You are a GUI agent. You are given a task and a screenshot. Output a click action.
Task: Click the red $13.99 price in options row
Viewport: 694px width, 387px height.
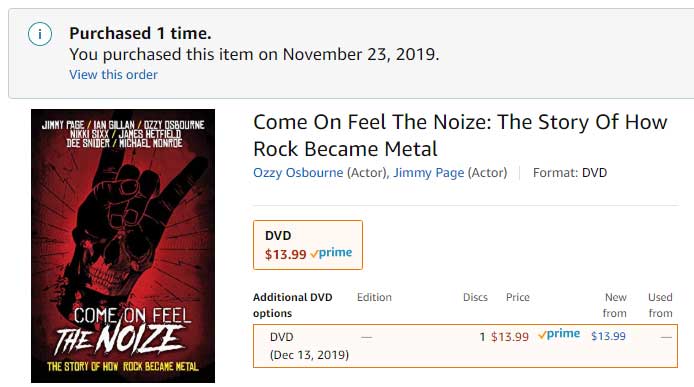tap(509, 337)
